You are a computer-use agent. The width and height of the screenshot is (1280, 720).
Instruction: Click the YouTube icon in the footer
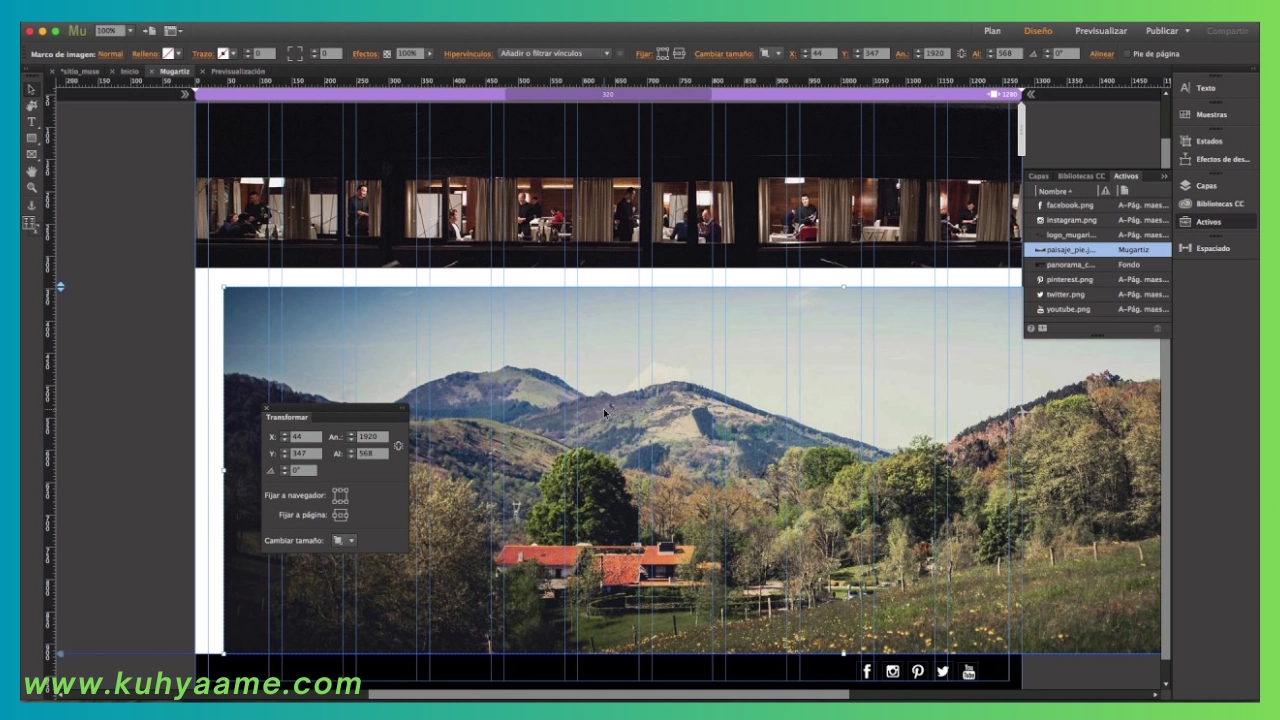(968, 671)
